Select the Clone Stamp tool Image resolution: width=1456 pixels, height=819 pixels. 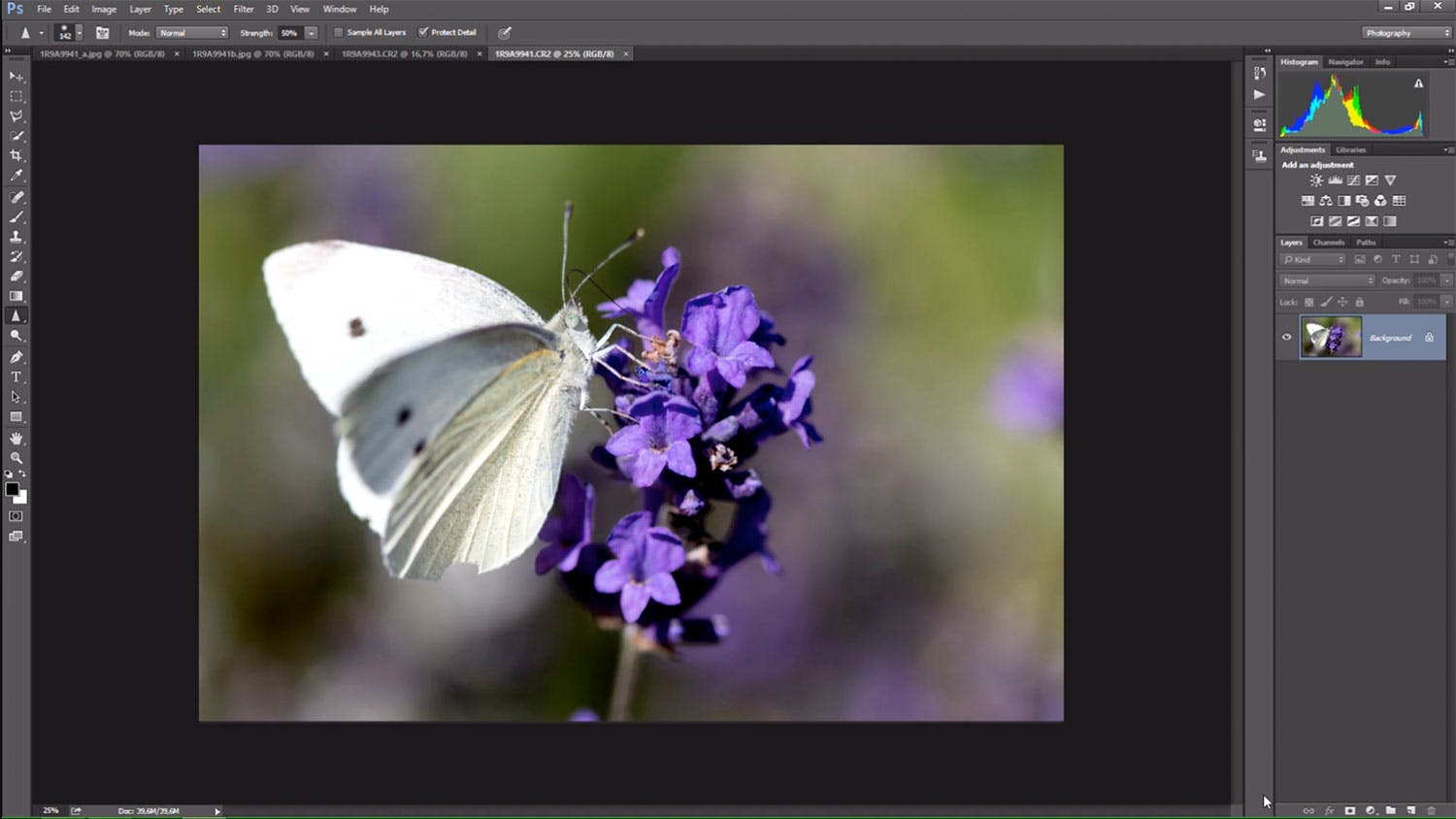(x=17, y=237)
